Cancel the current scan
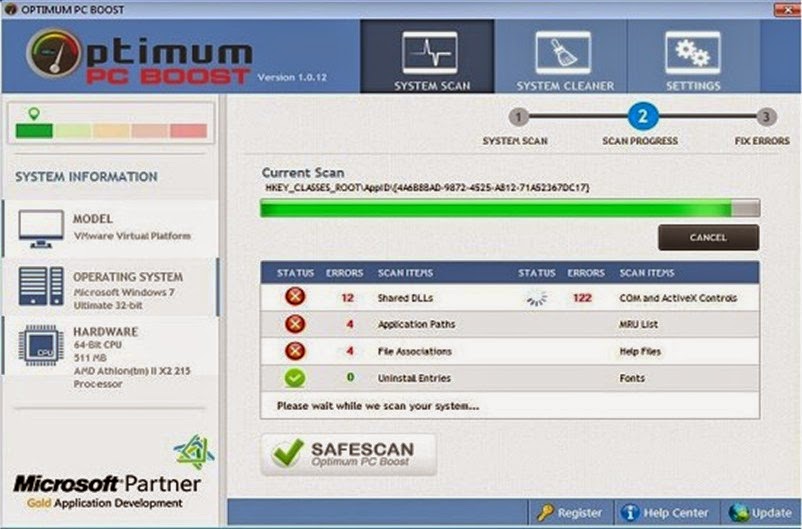This screenshot has height=529, width=802. [708, 237]
